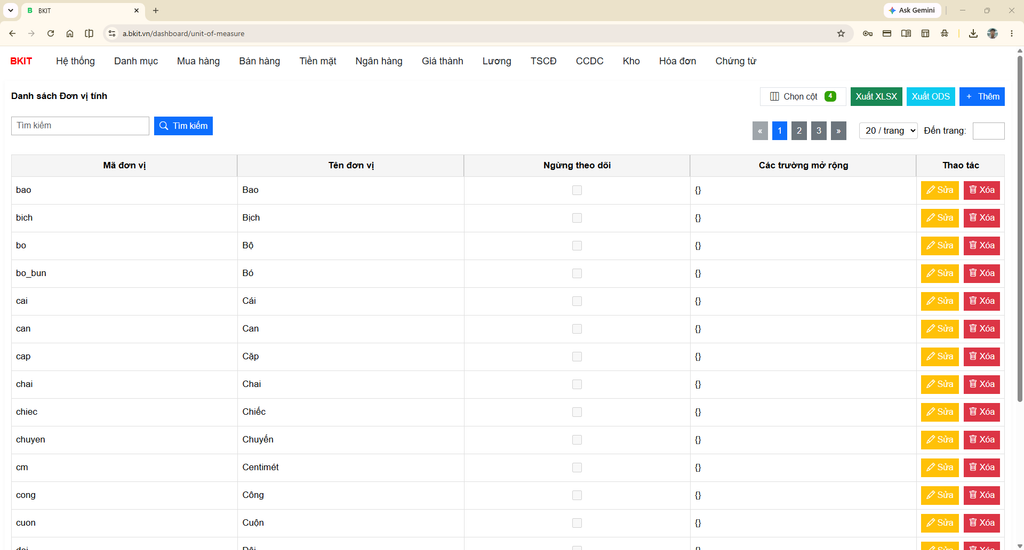Open the Chrome three-dot menu
The width and height of the screenshot is (1024, 550).
pos(1012,33)
